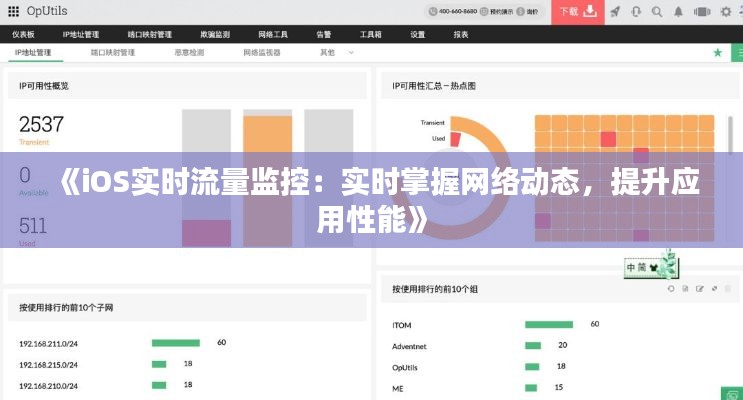The height and width of the screenshot is (400, 743).
Task: Click the Transient legend label on donut
Action: [433, 123]
